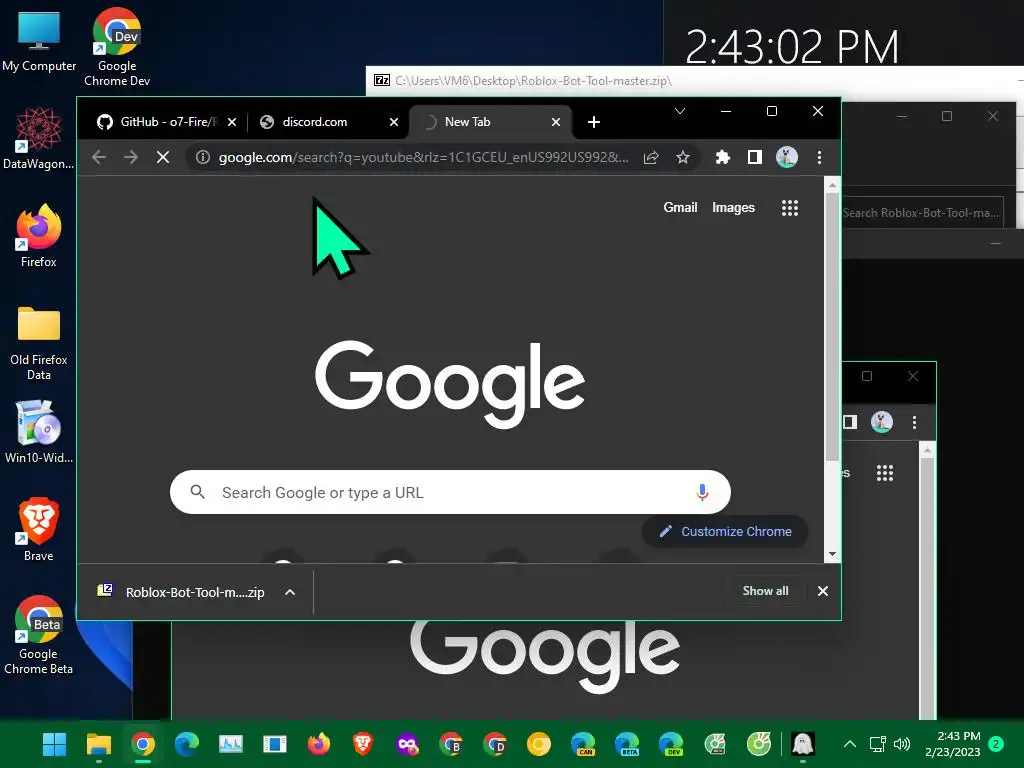Viewport: 1024px width, 768px height.
Task: Open My Computer desktop icon
Action: [39, 42]
